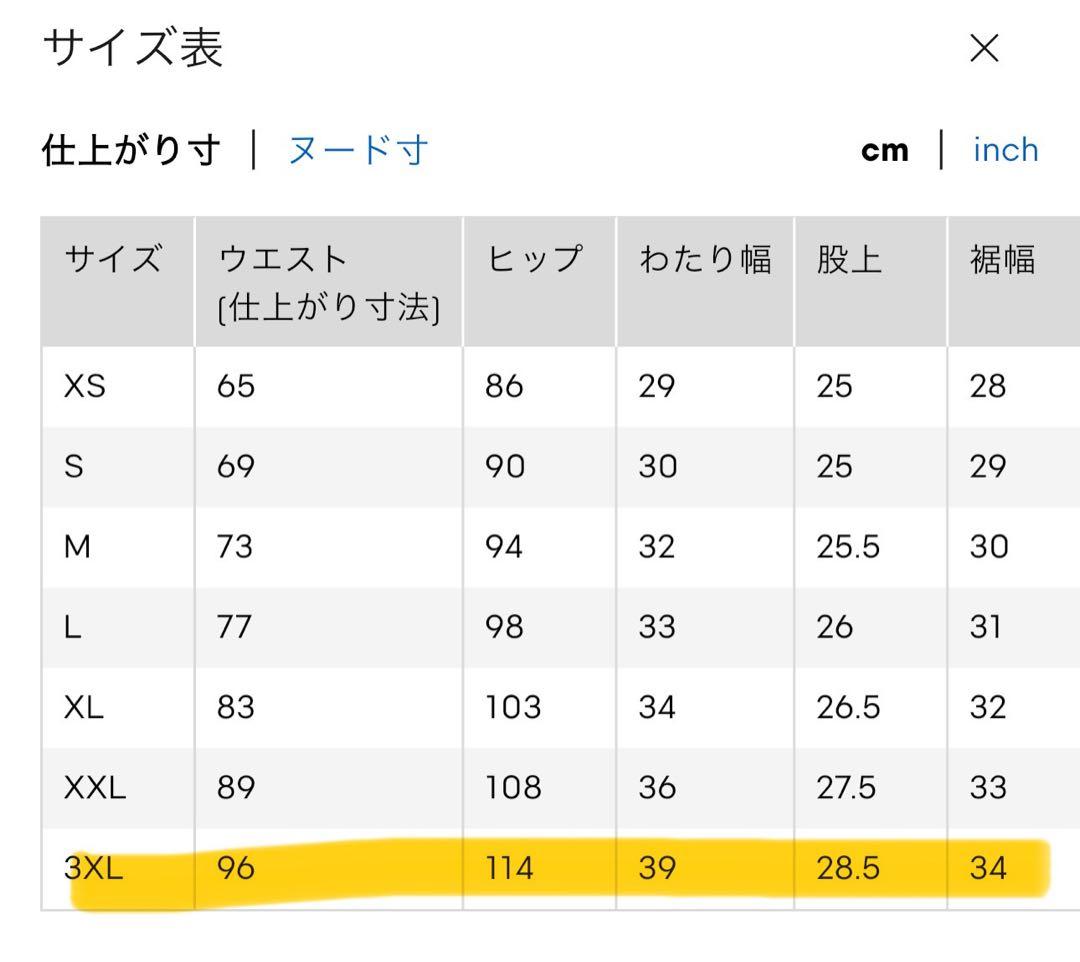Image resolution: width=1080 pixels, height=962 pixels.
Task: Click the 3XL hip value 114
Action: coord(510,868)
